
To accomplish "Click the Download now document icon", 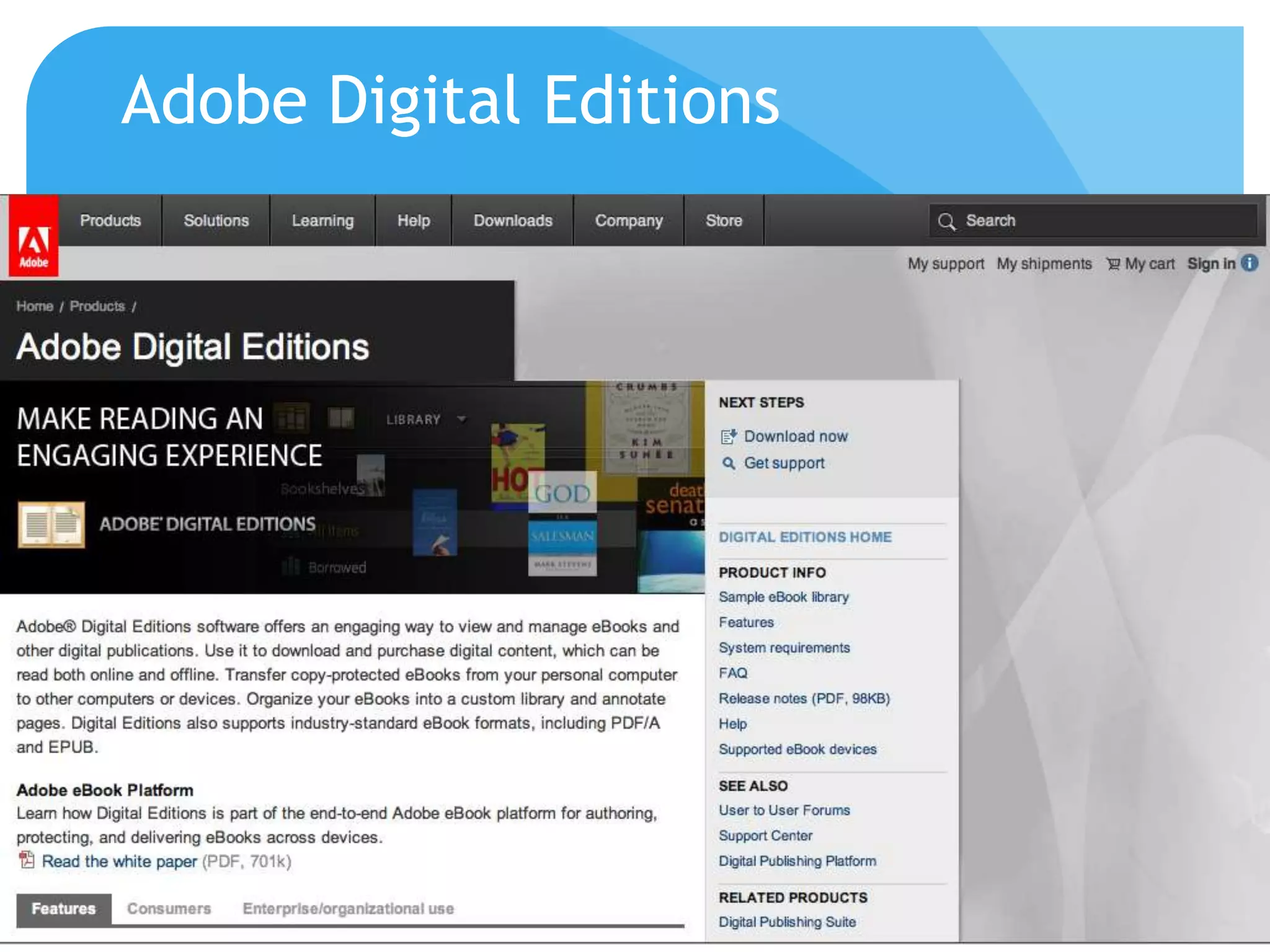I will [729, 436].
